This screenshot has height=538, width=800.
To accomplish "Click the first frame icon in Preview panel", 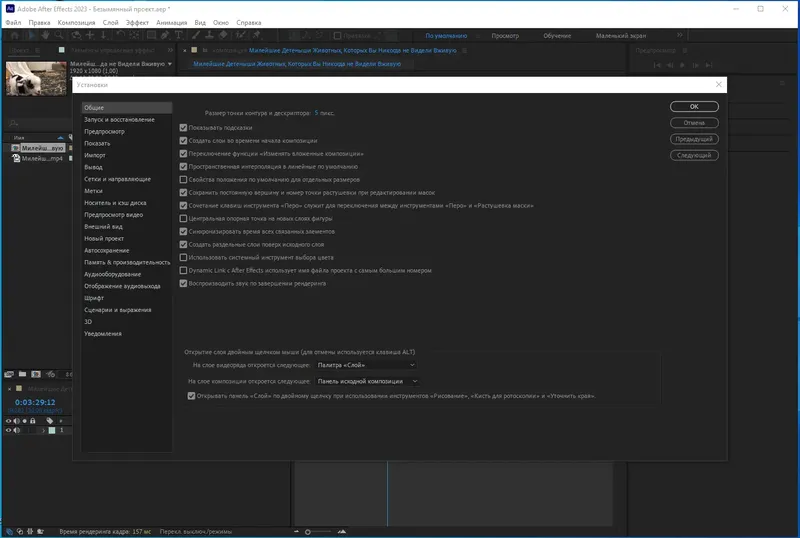I will click(657, 65).
